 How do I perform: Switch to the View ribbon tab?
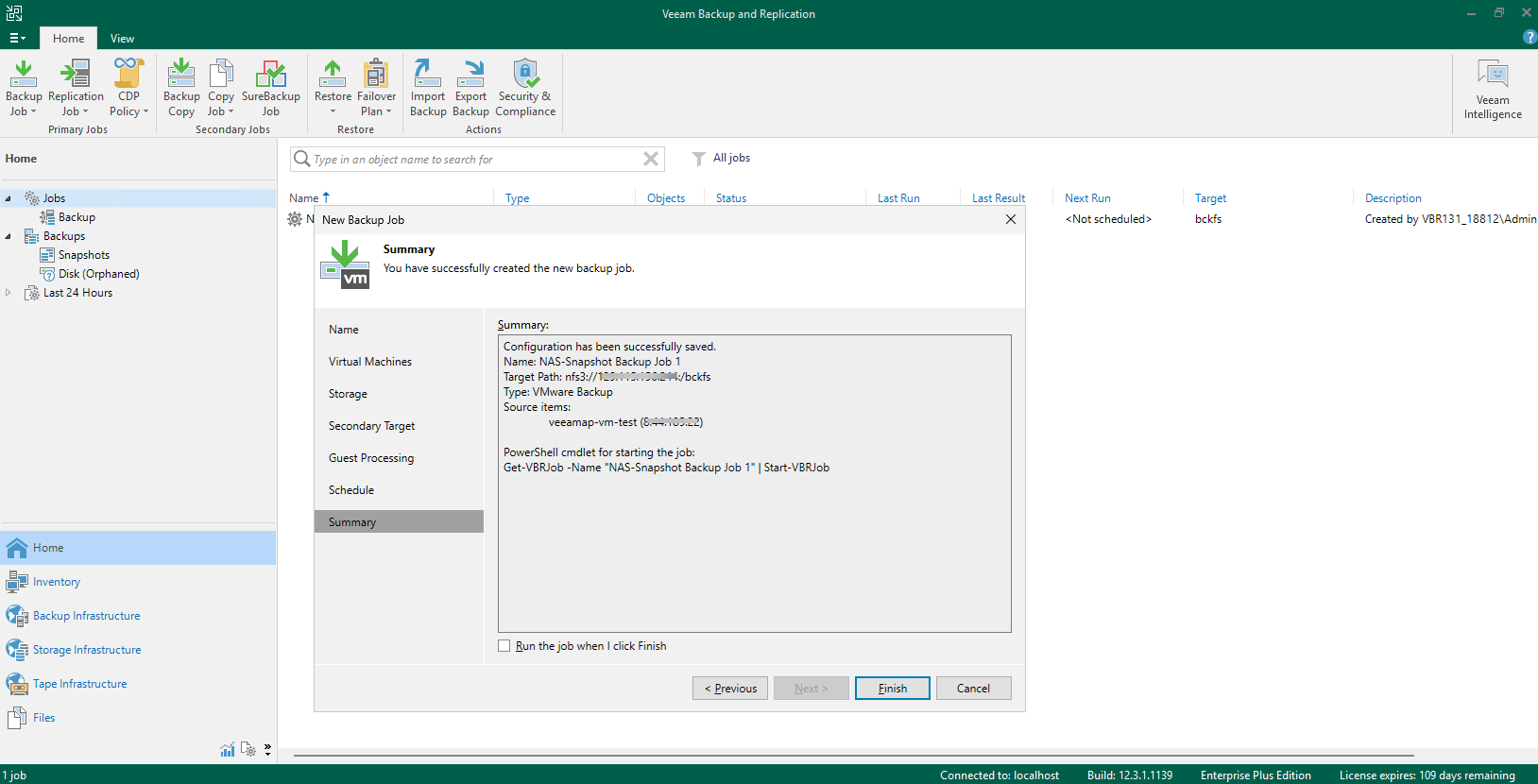coord(122,39)
